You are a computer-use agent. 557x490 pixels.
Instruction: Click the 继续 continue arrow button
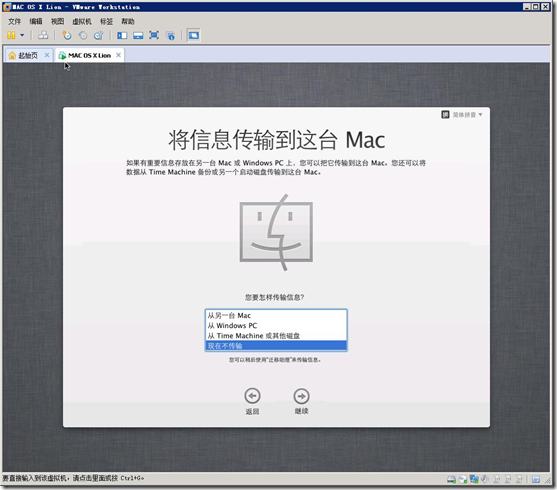[x=301, y=396]
